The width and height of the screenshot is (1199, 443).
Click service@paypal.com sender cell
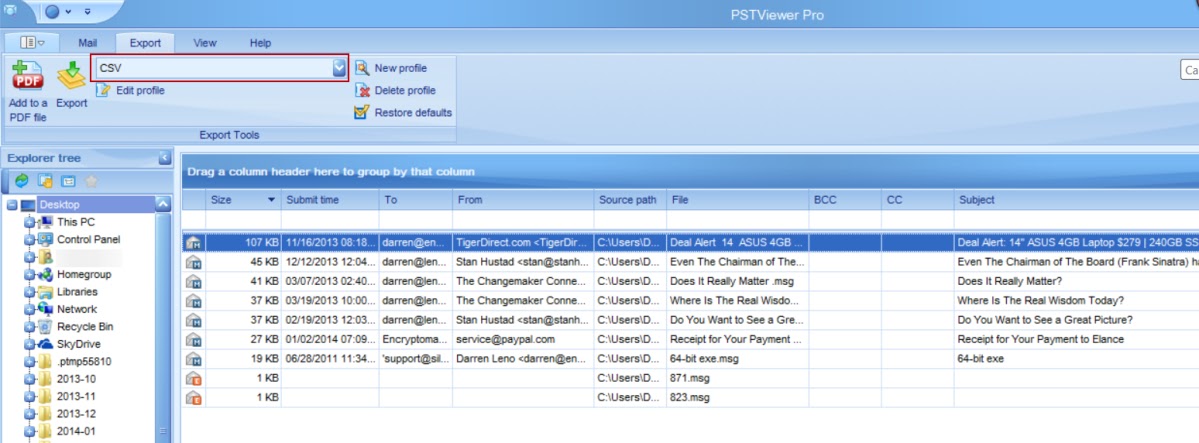[x=523, y=339]
